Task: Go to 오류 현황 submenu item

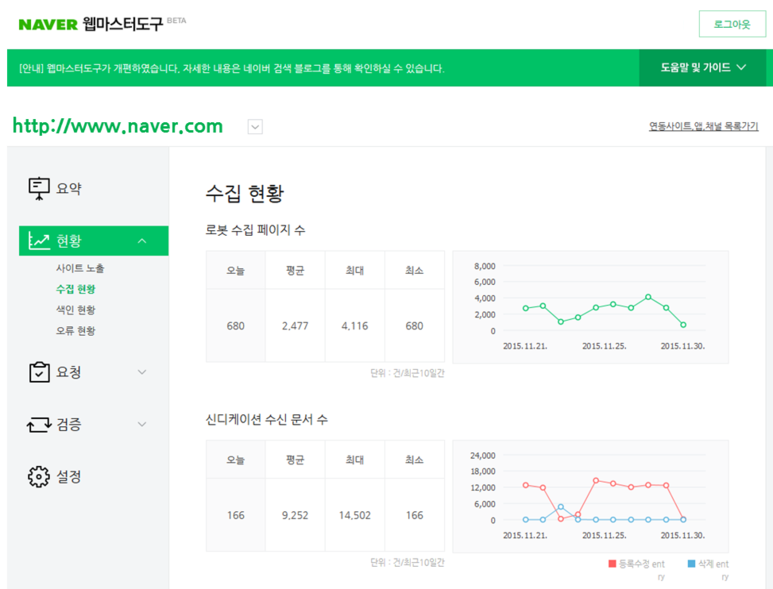Action: (x=76, y=331)
